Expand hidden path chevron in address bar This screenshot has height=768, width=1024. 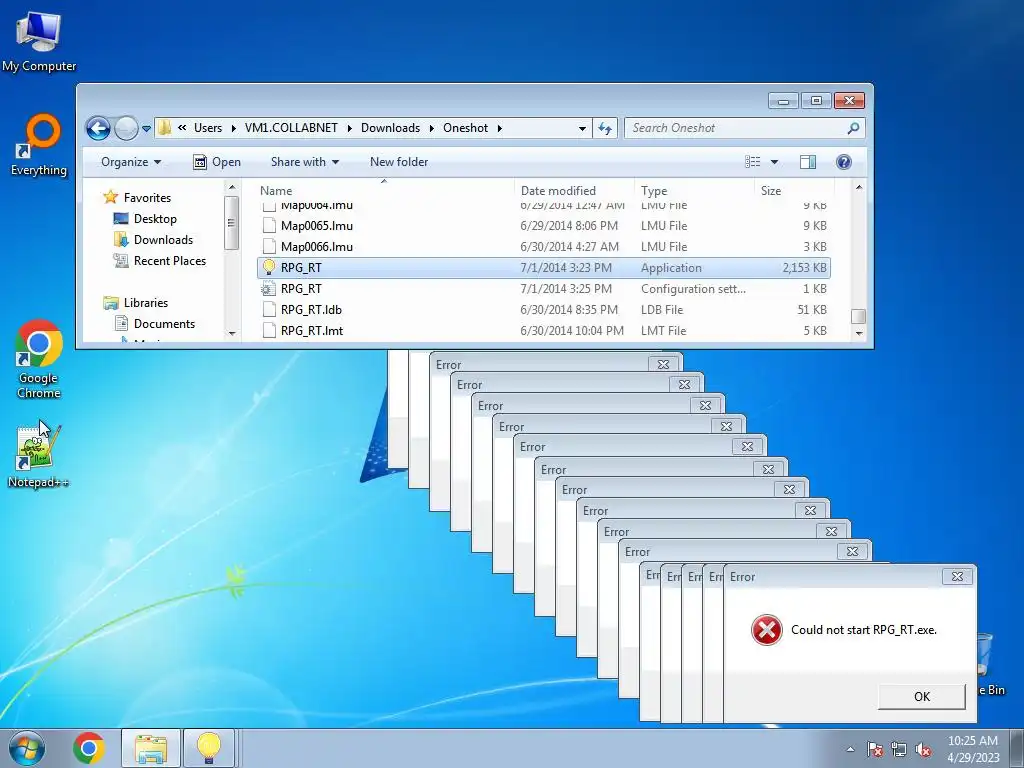(x=182, y=128)
